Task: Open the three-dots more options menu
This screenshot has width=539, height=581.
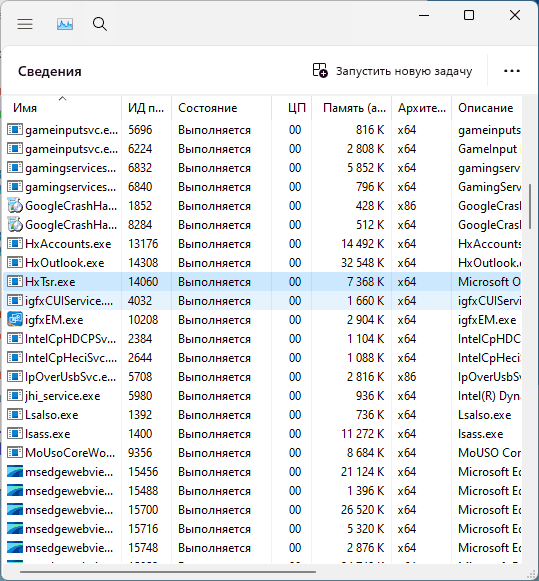Action: pyautogui.click(x=512, y=71)
